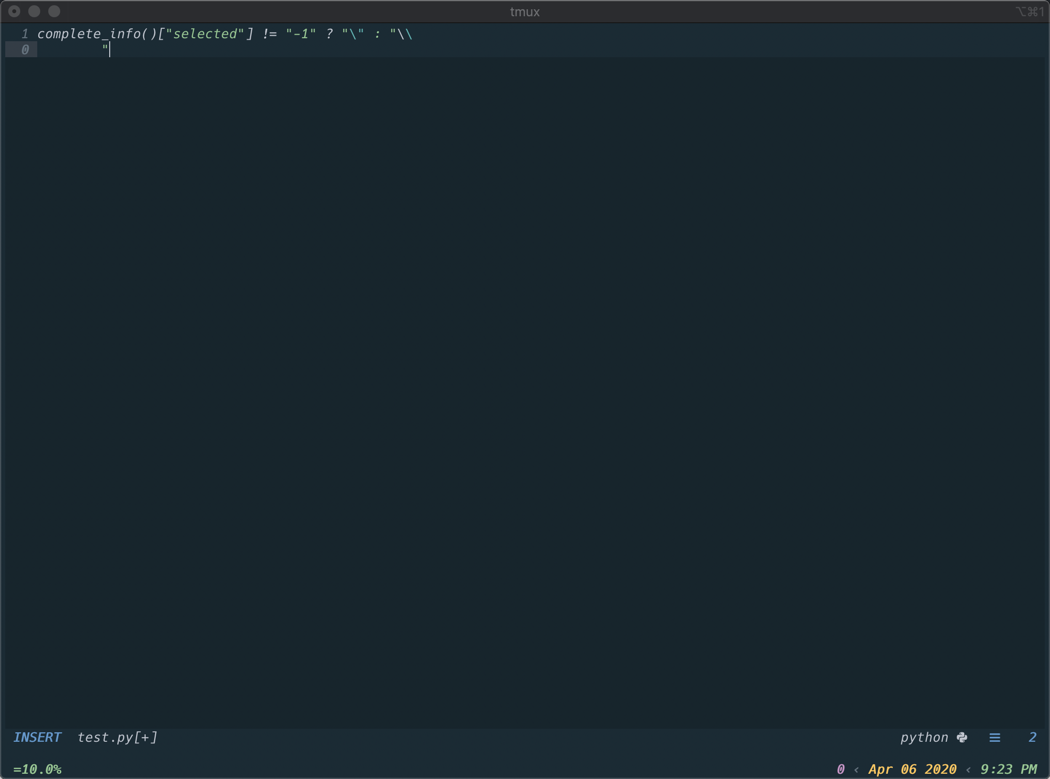Click the line count 2 in statusline

(1032, 737)
